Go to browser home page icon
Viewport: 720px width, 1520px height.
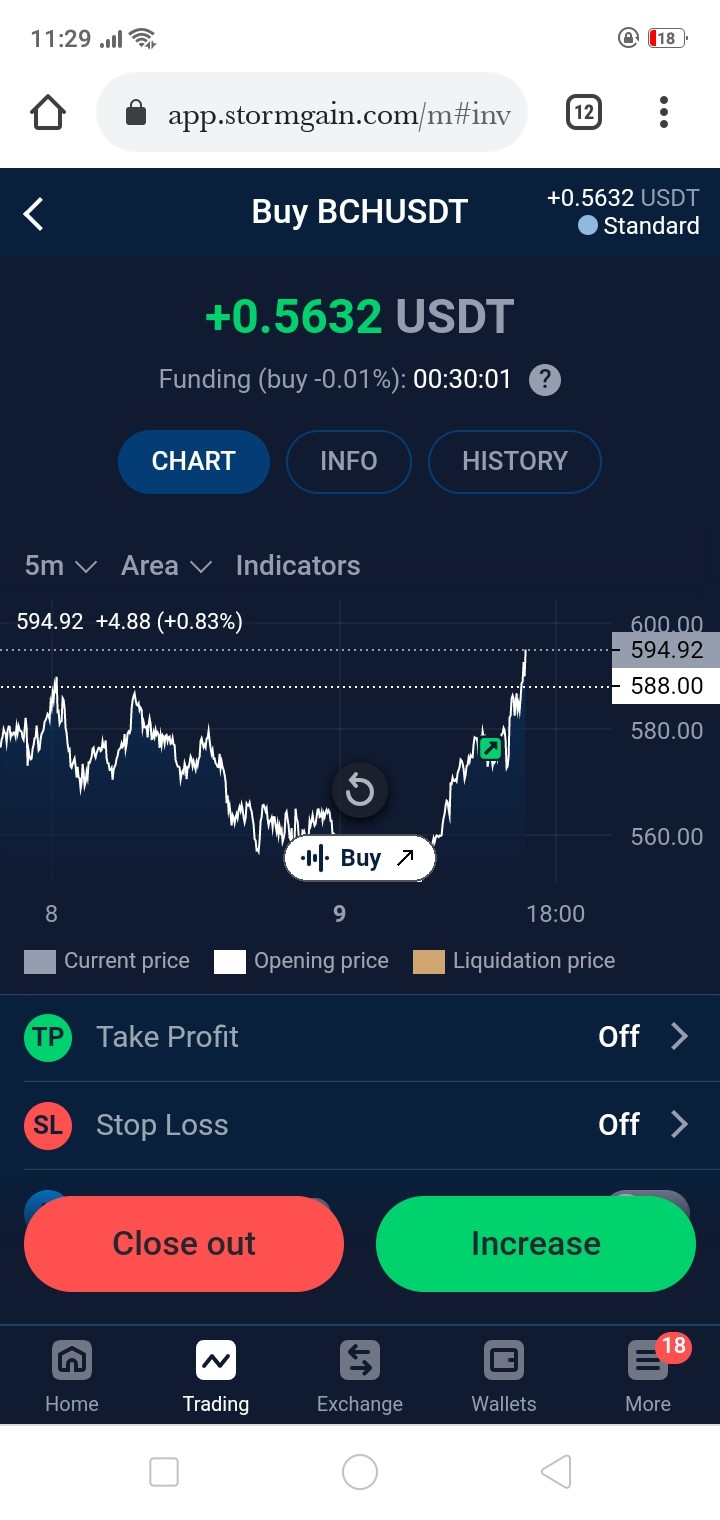pos(48,113)
